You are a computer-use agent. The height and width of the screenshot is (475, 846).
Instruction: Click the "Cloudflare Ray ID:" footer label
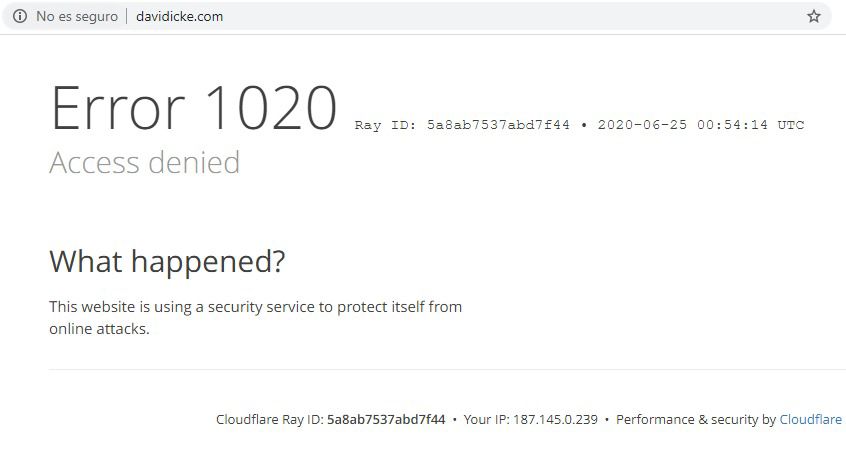pyautogui.click(x=270, y=420)
